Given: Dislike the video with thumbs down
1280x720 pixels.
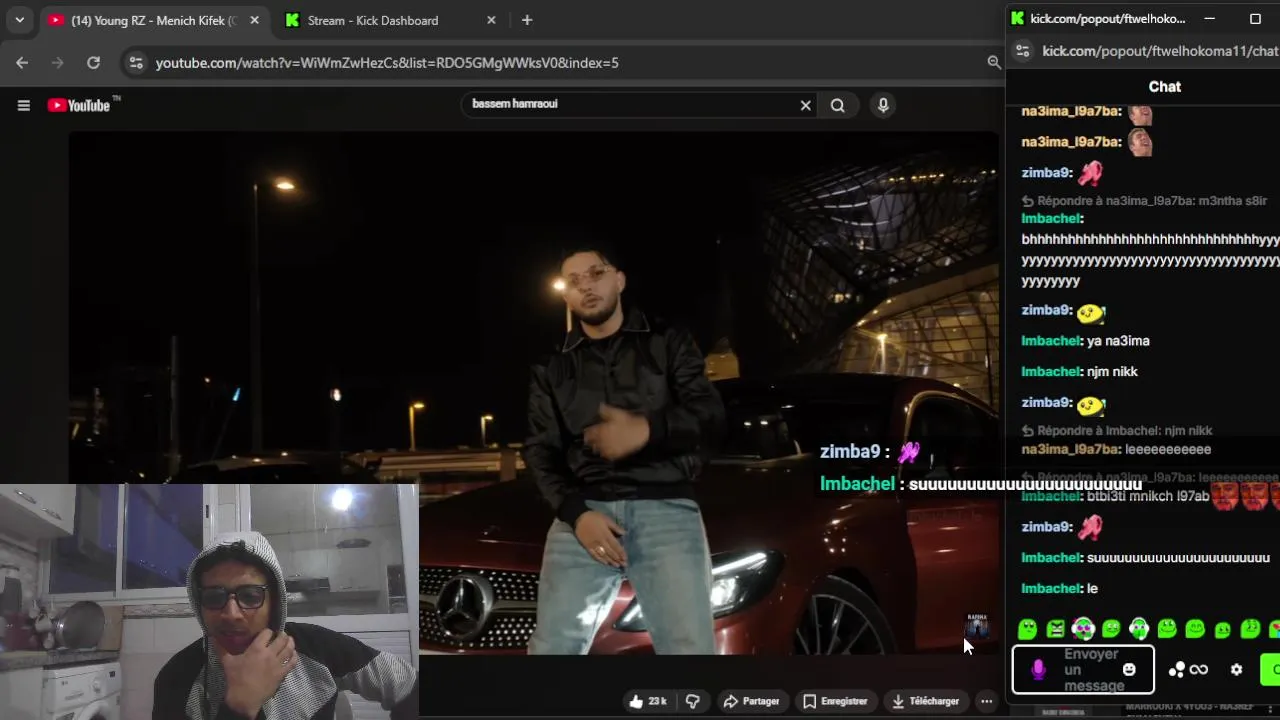Looking at the screenshot, I should [692, 701].
